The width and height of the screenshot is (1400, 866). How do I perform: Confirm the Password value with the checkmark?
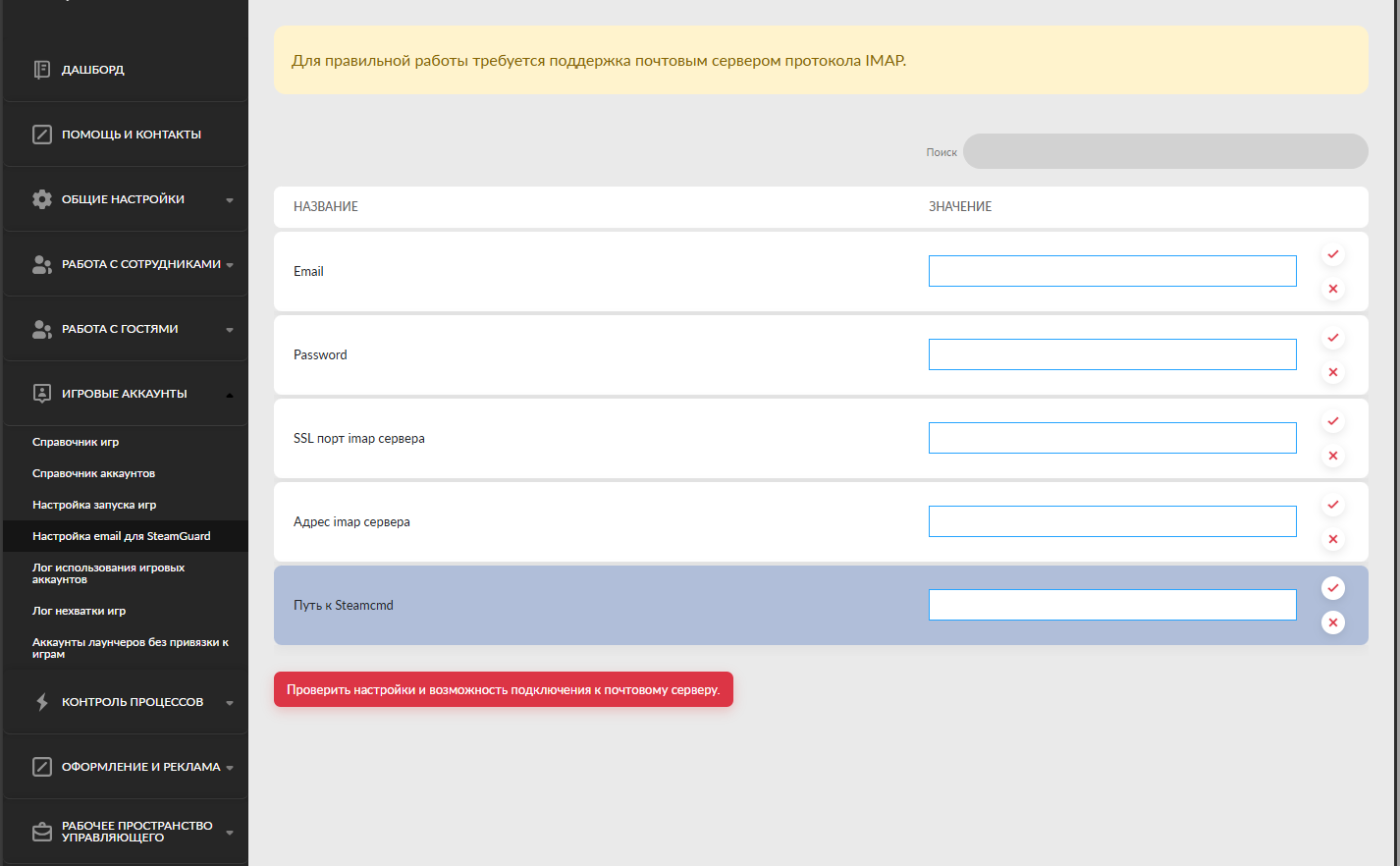click(x=1333, y=338)
